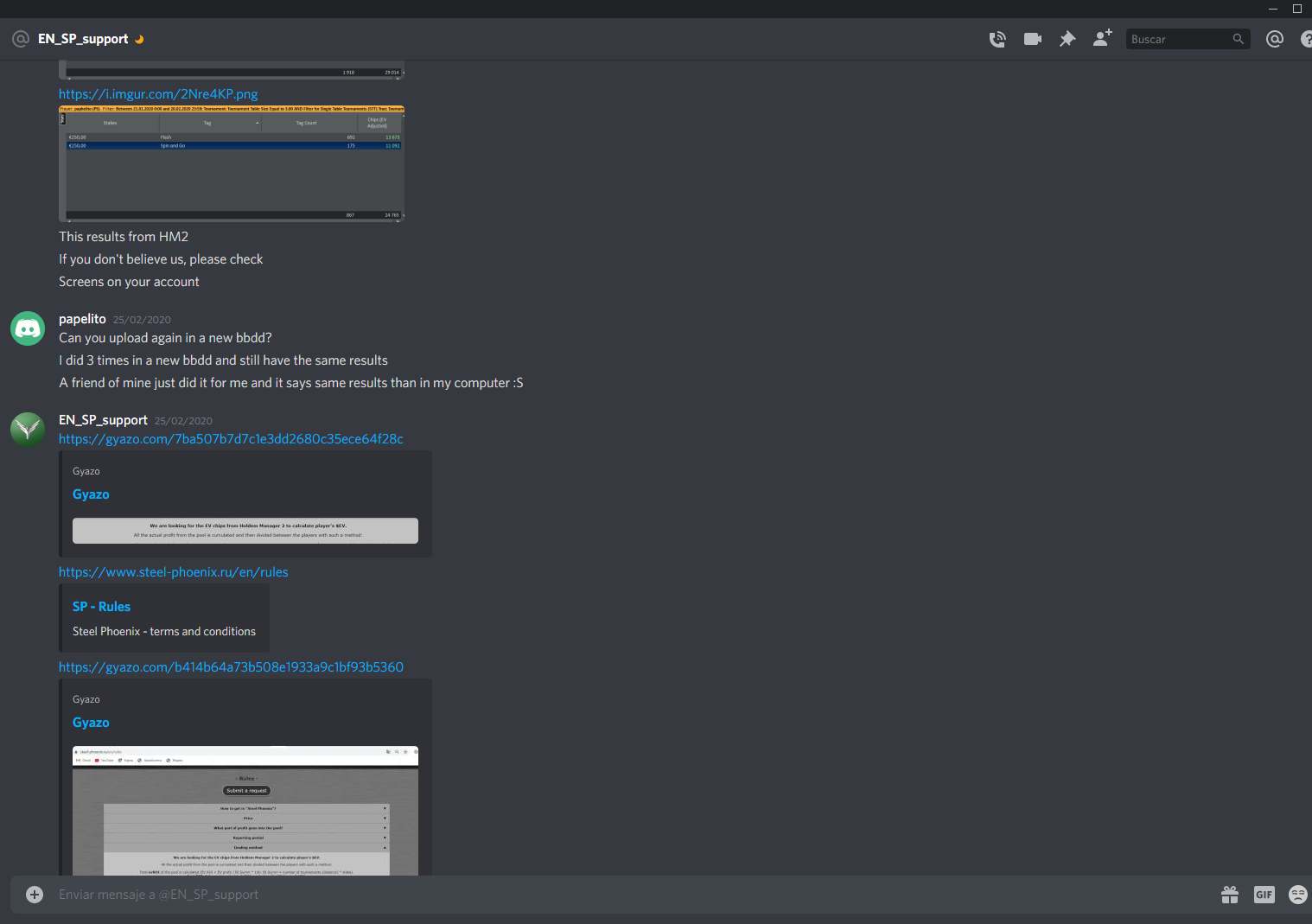The image size is (1312, 924).
Task: Click 'Screens on your account' message
Action: (x=129, y=282)
